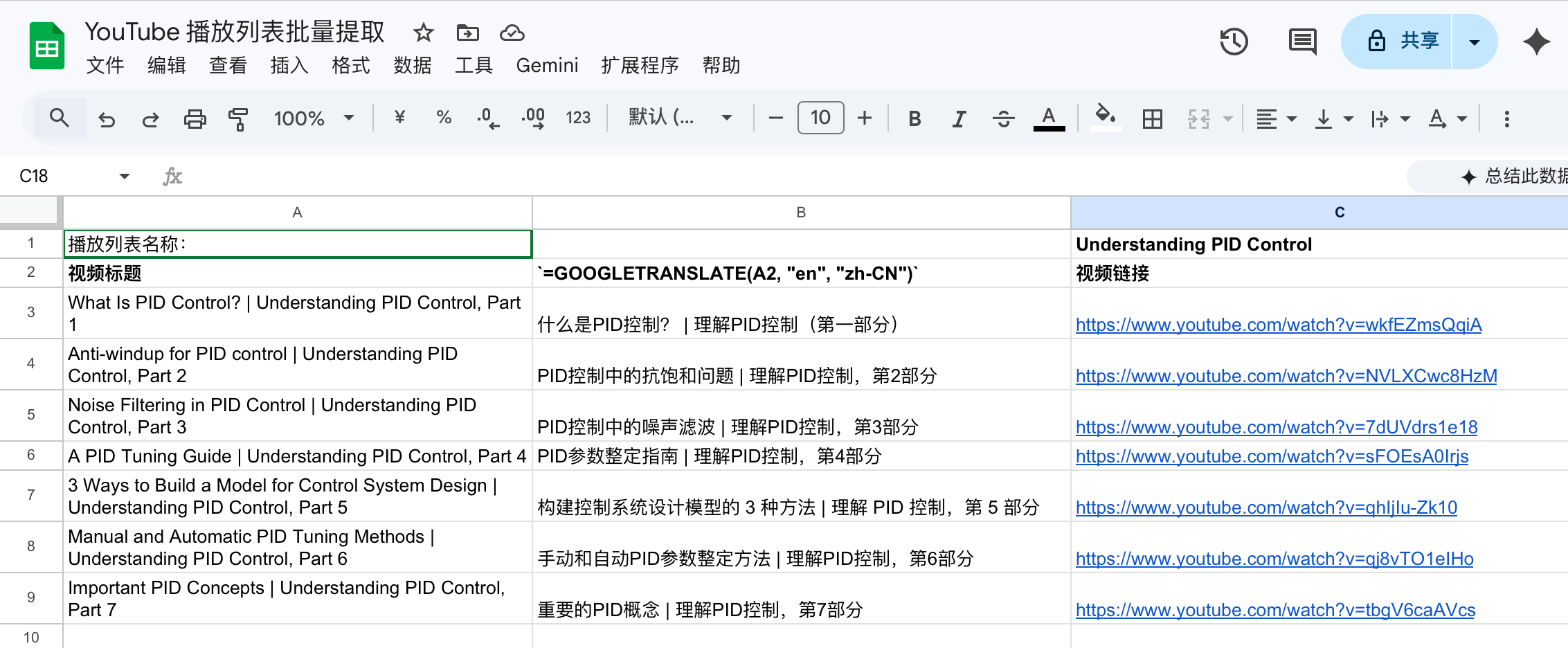Screen dimensions: 1568x648
Task: Activate the paint format tool
Action: (237, 119)
